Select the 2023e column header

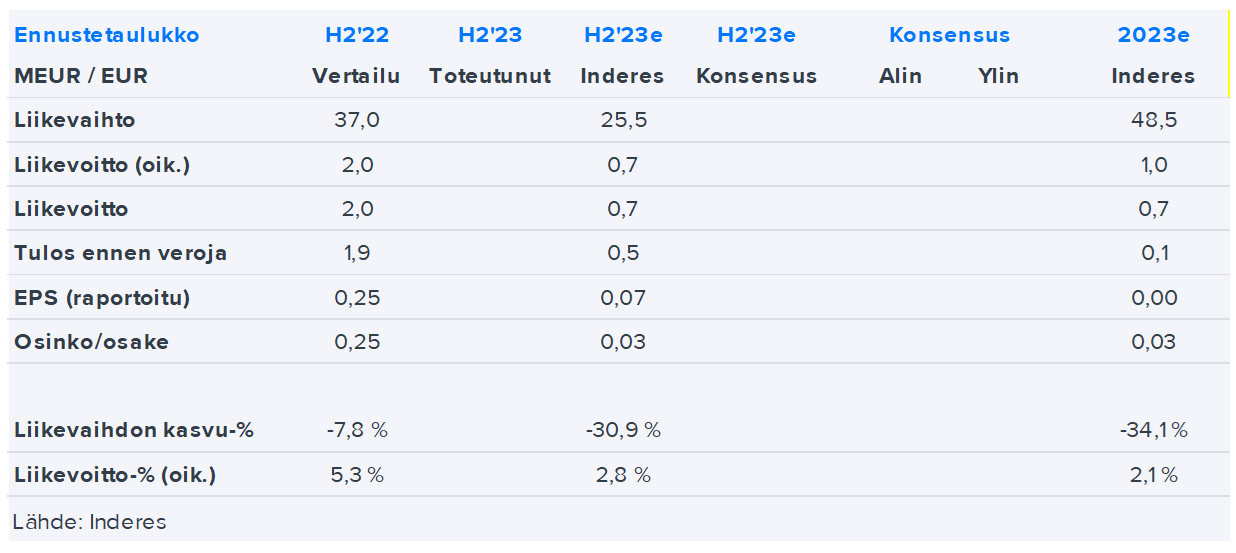click(1153, 35)
